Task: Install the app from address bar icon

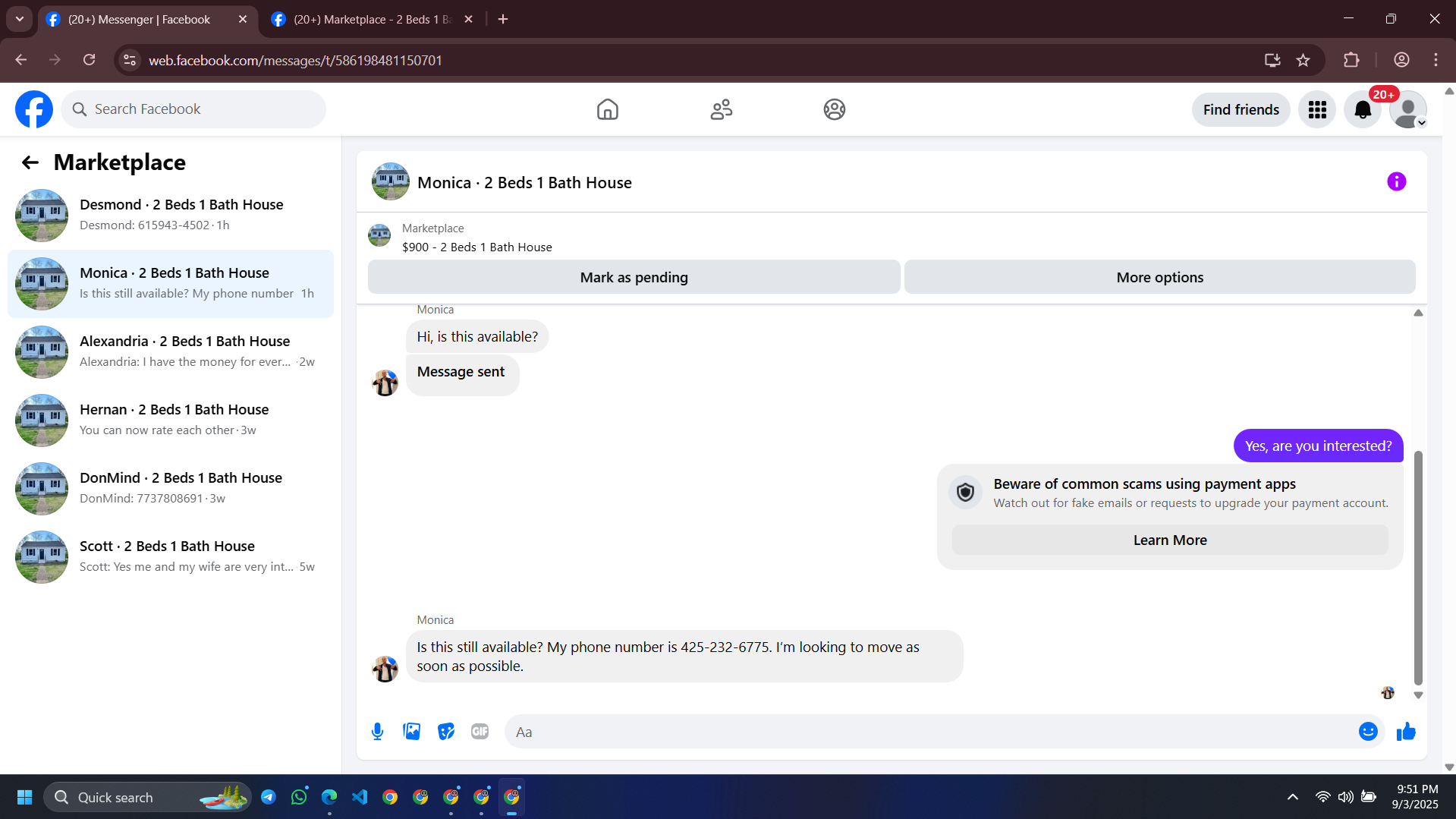Action: pos(1272,60)
